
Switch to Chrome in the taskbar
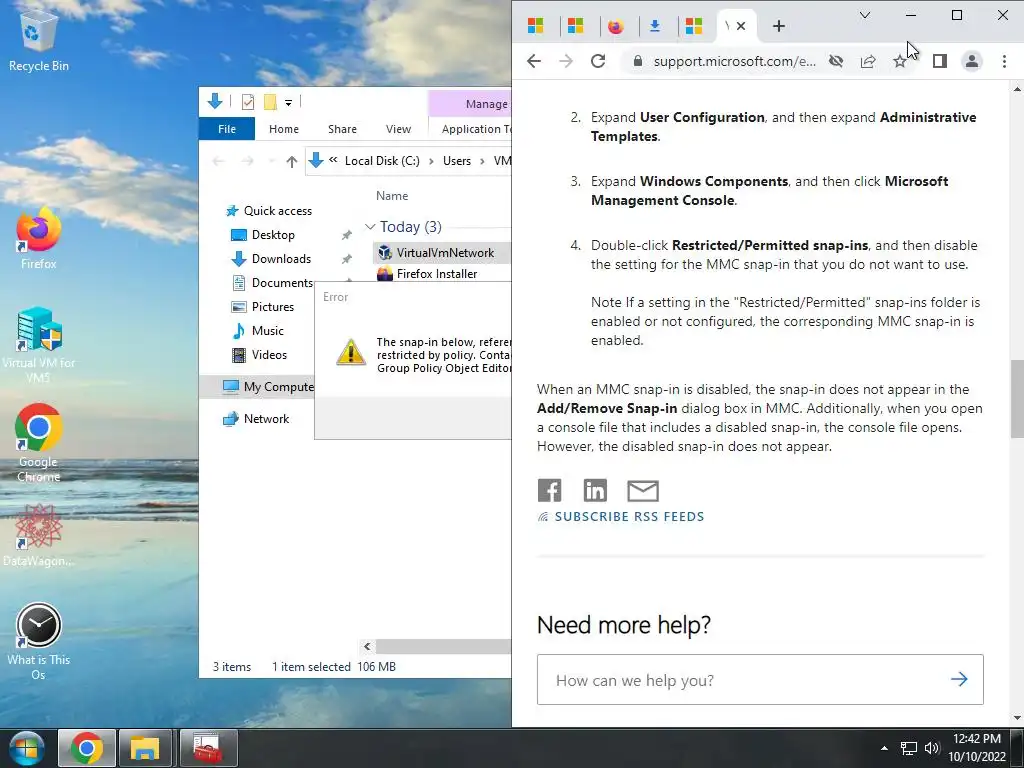coord(87,748)
